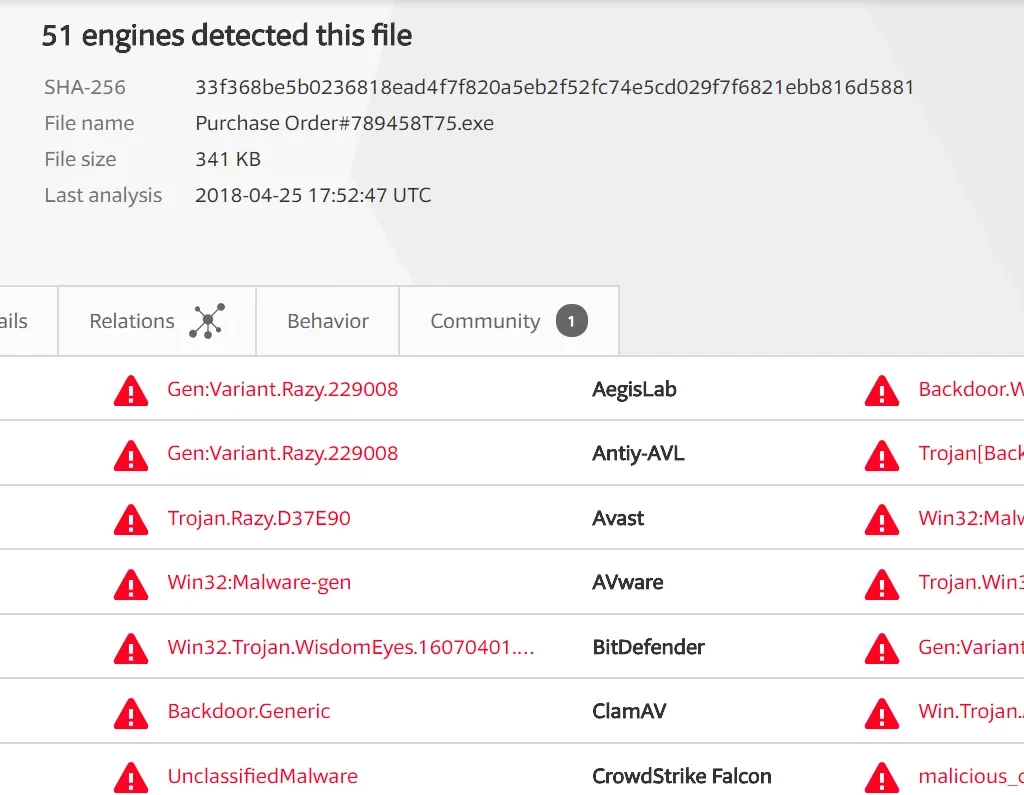Screen dimensions: 1024x795
Task: Click the 'Last analysis' field label
Action: 103,195
